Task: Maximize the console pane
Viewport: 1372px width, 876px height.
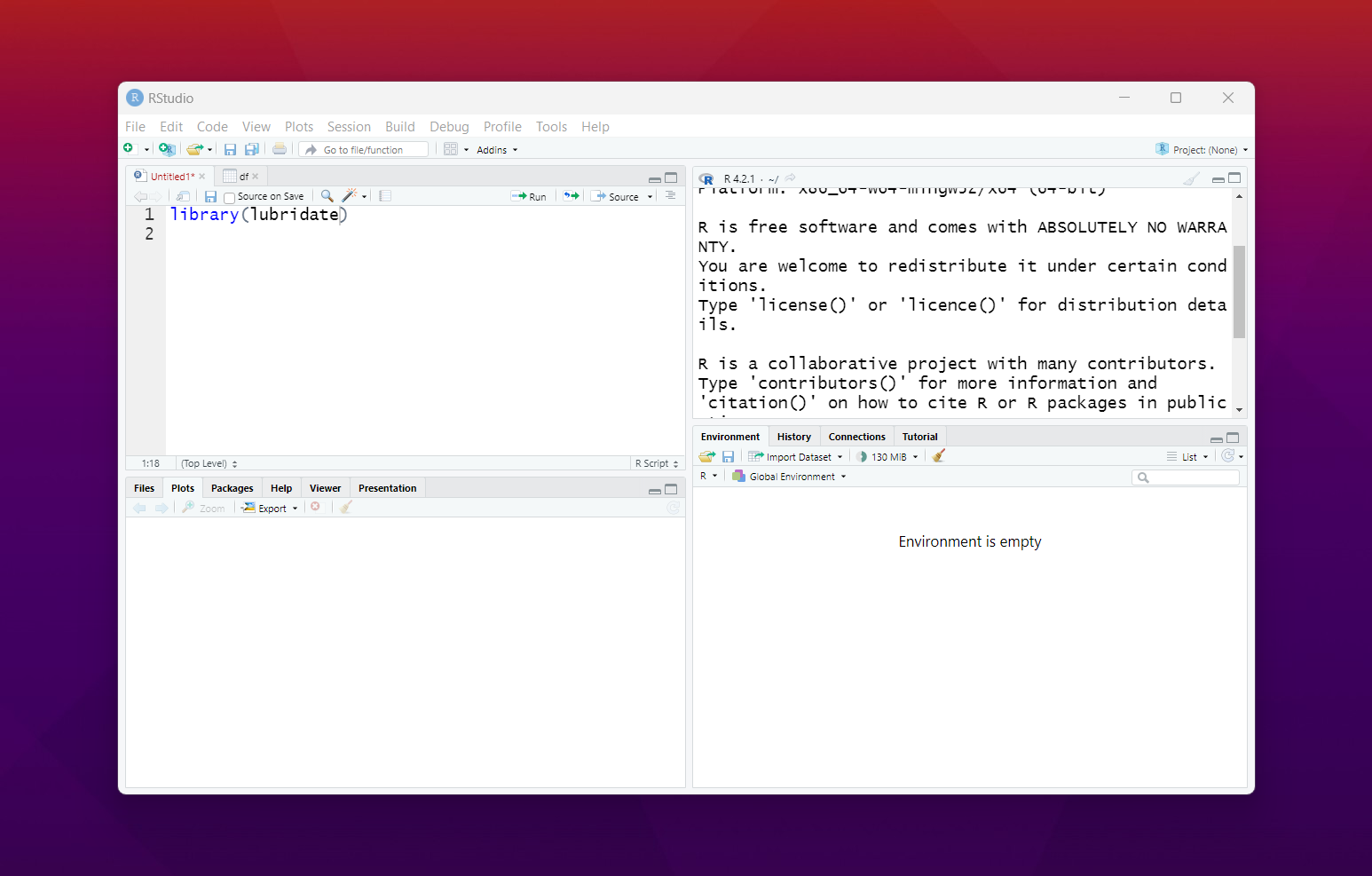Action: pyautogui.click(x=1234, y=178)
